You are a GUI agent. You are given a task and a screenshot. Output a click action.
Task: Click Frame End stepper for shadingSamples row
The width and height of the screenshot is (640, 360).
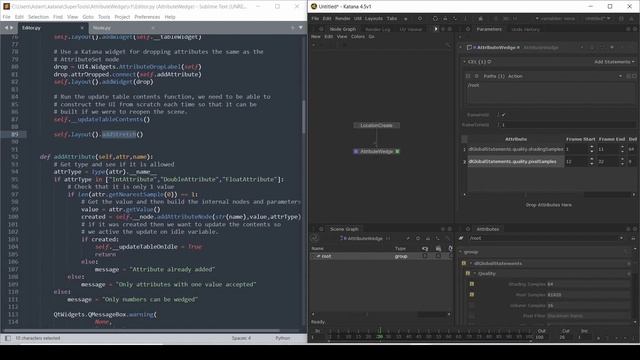(x=622, y=149)
